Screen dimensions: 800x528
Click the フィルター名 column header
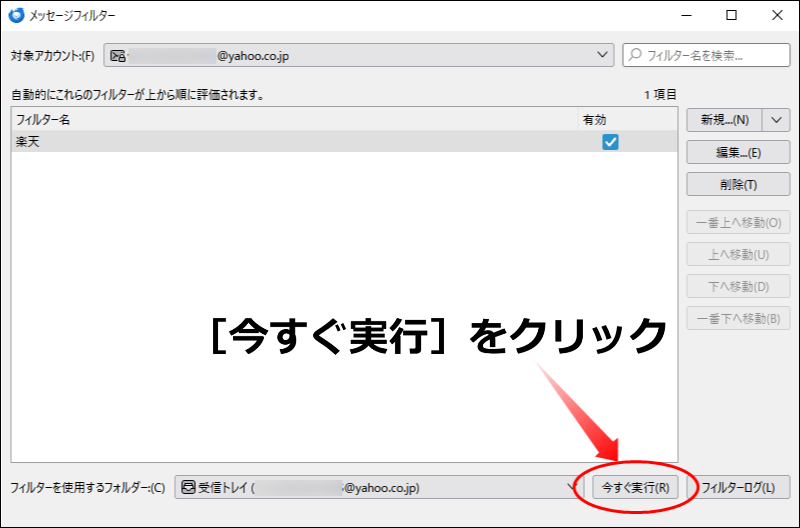coord(294,119)
